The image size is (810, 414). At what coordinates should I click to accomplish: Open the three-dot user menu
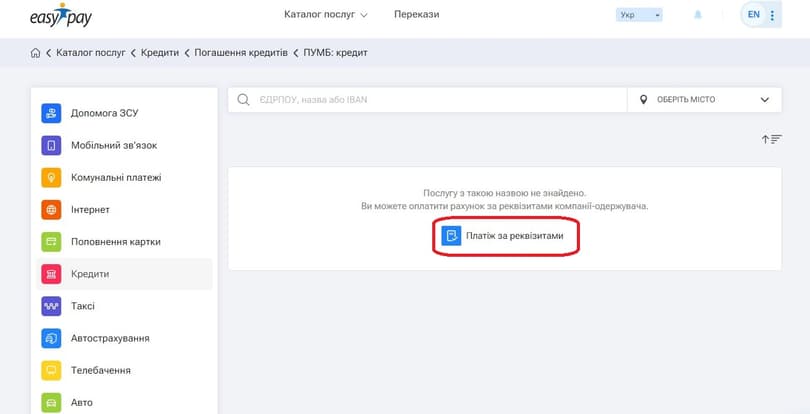pyautogui.click(x=772, y=15)
